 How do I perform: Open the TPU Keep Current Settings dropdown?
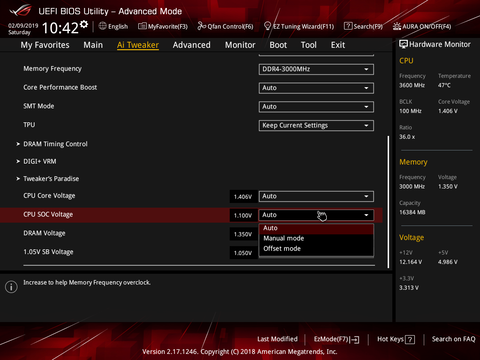tap(316, 125)
